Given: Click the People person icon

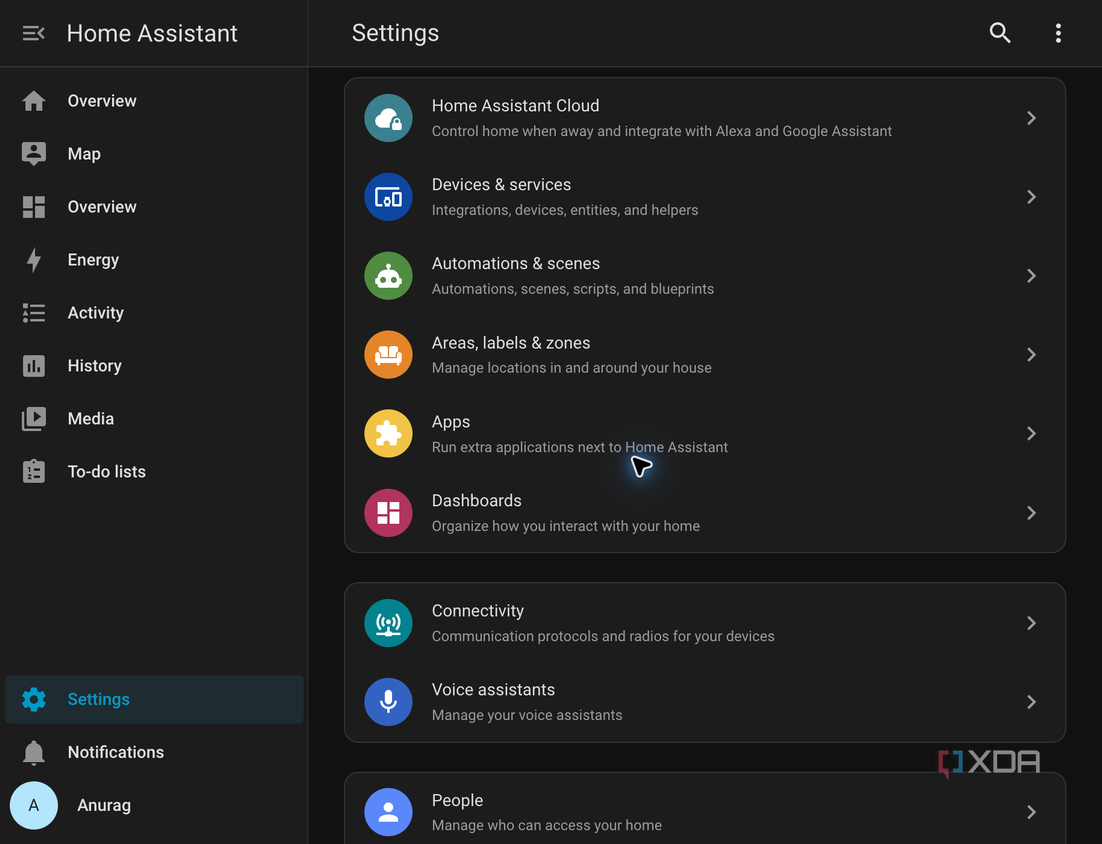Looking at the screenshot, I should coord(388,812).
